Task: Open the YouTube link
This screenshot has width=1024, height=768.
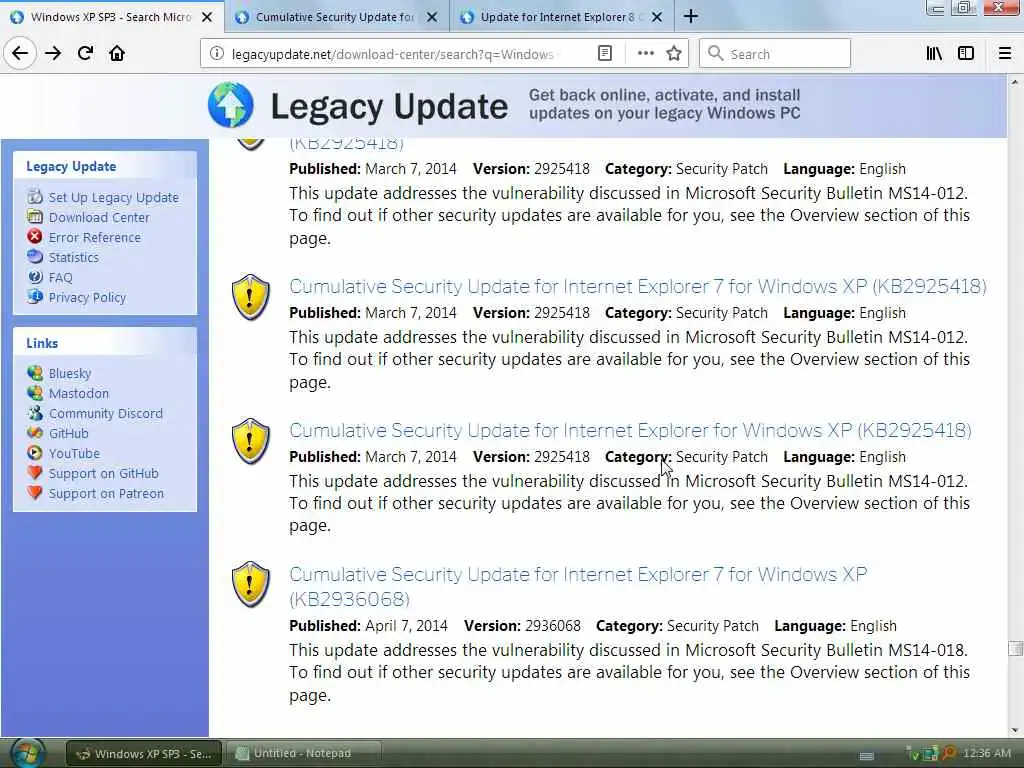Action: coord(74,453)
